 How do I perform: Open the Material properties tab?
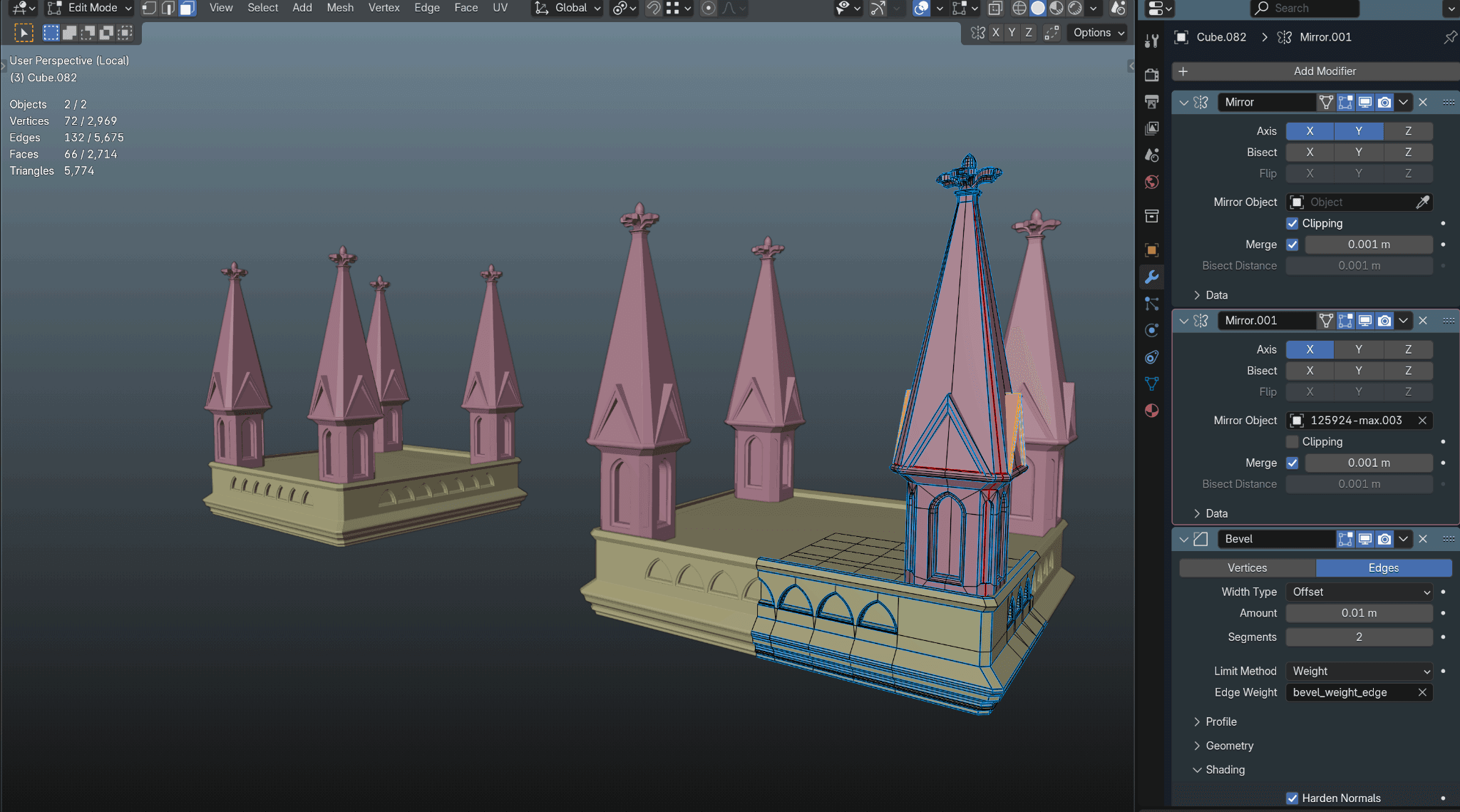[x=1151, y=411]
